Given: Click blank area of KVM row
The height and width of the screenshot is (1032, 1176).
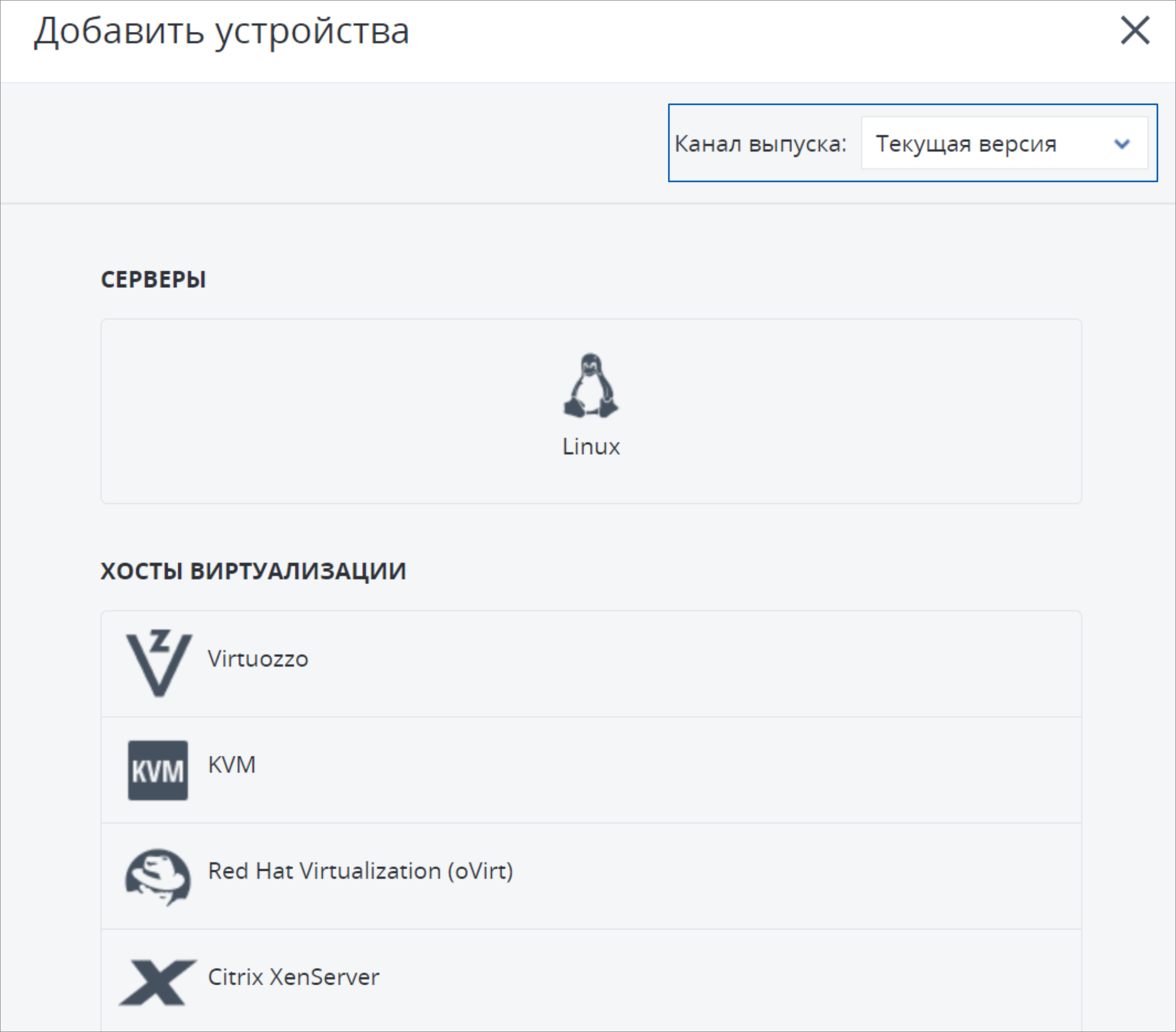Looking at the screenshot, I should coord(667,770).
